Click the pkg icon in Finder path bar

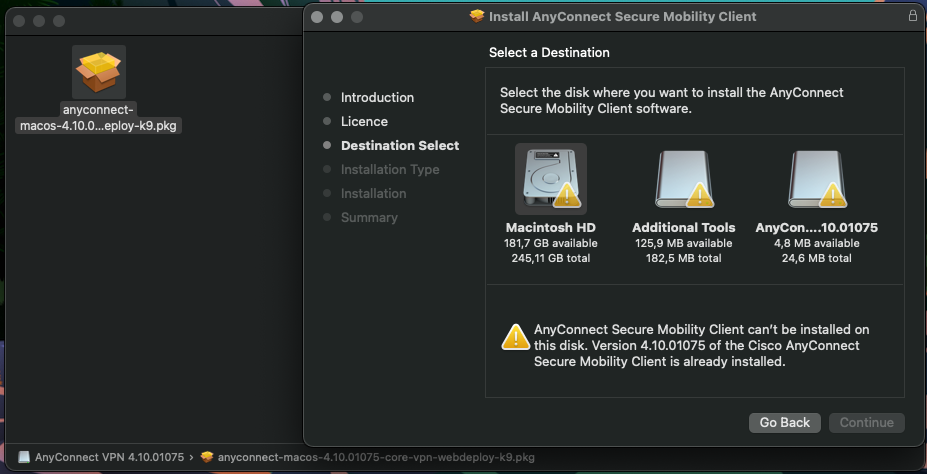[207, 457]
